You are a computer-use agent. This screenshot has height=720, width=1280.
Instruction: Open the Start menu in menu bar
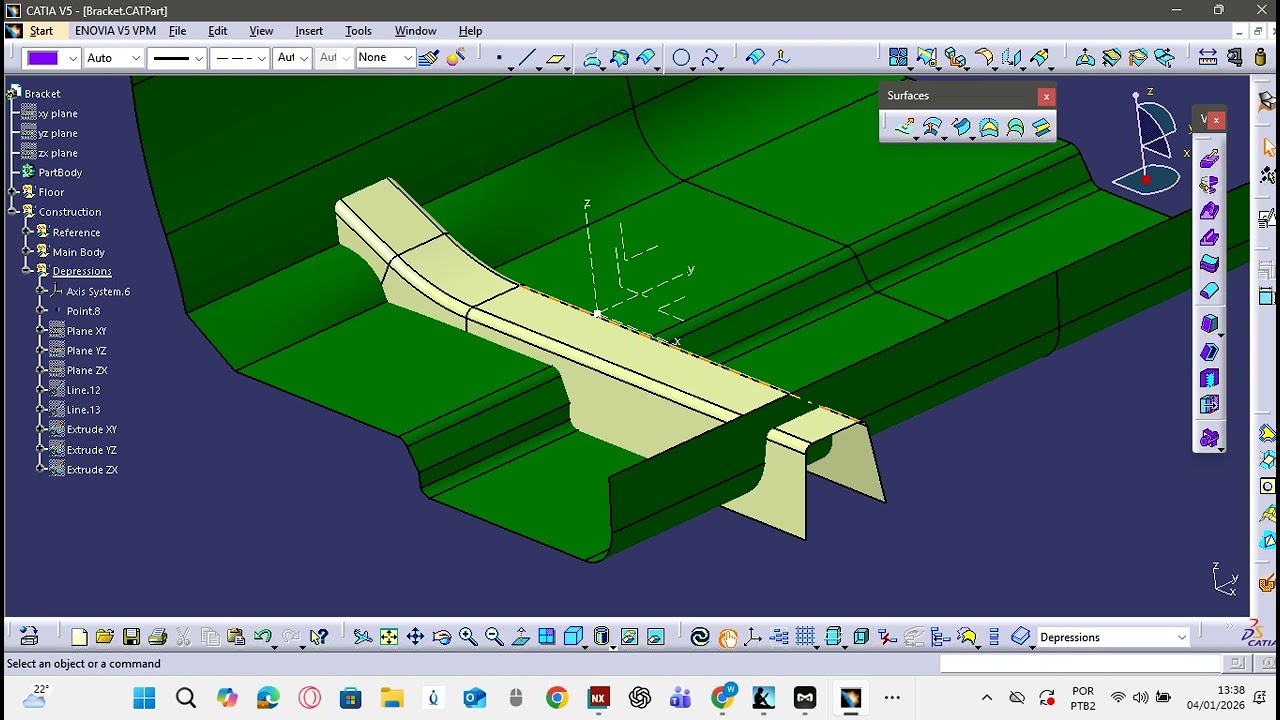[41, 31]
